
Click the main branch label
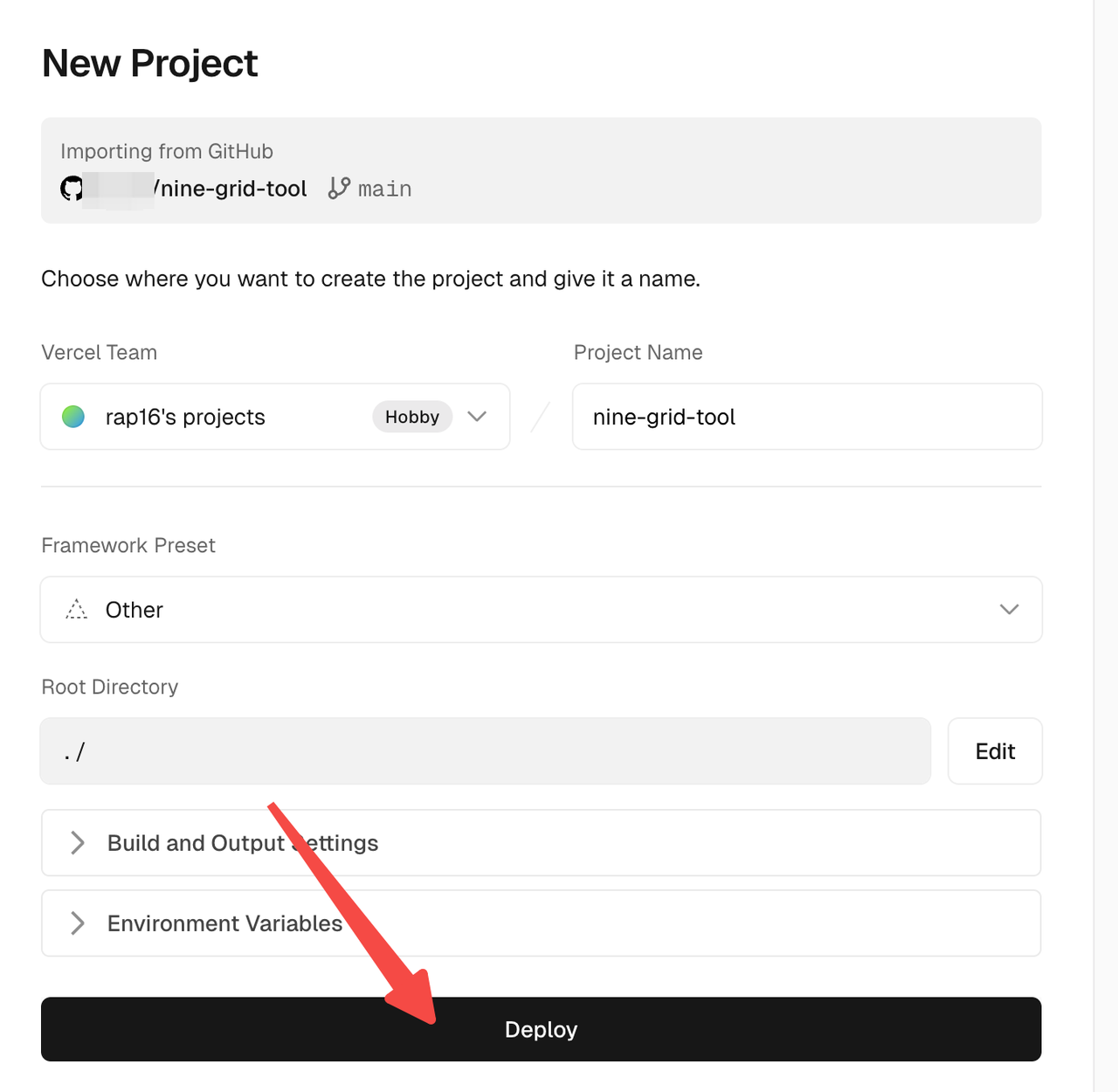point(384,189)
